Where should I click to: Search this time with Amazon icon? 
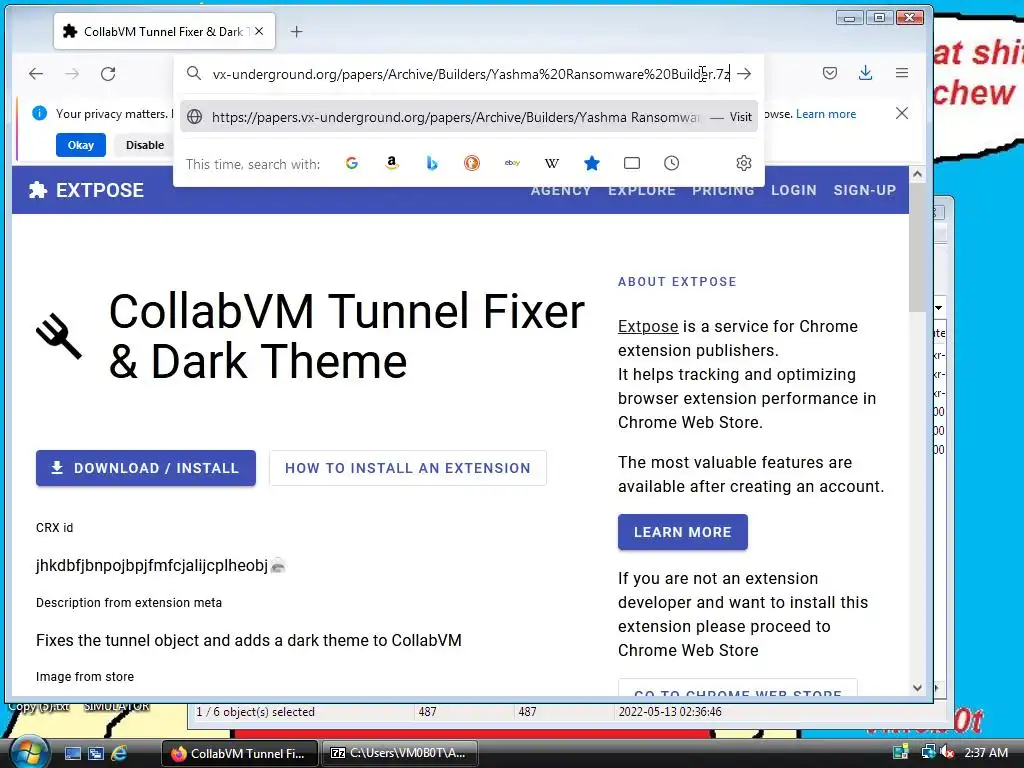tap(392, 163)
